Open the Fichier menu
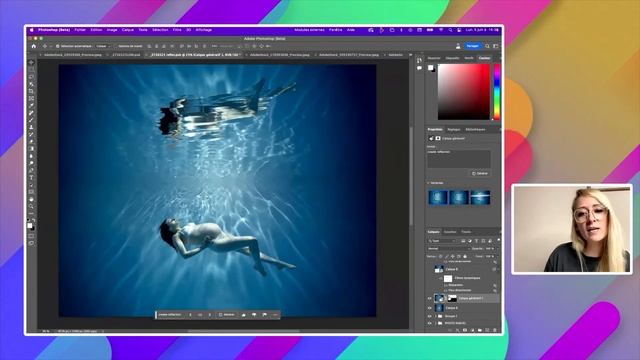640x360 pixels. [x=80, y=30]
